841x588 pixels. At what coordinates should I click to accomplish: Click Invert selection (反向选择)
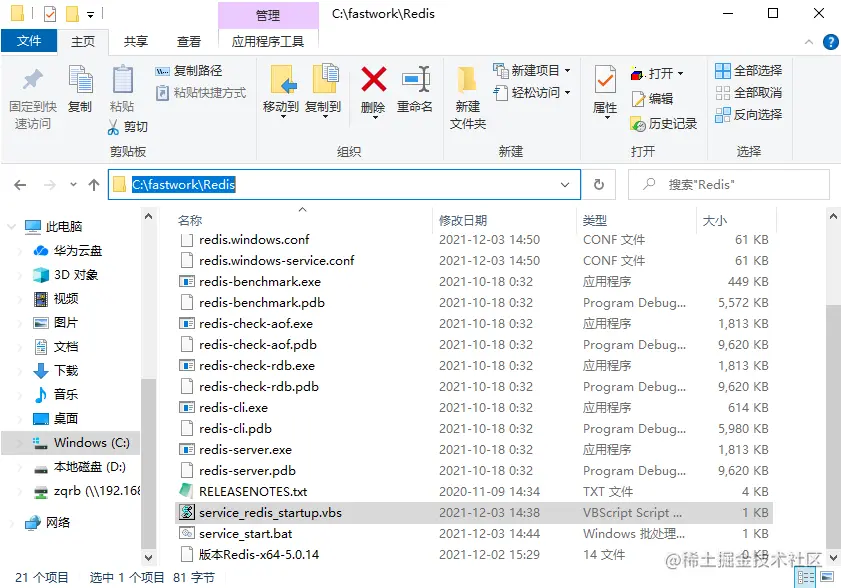tap(748, 114)
